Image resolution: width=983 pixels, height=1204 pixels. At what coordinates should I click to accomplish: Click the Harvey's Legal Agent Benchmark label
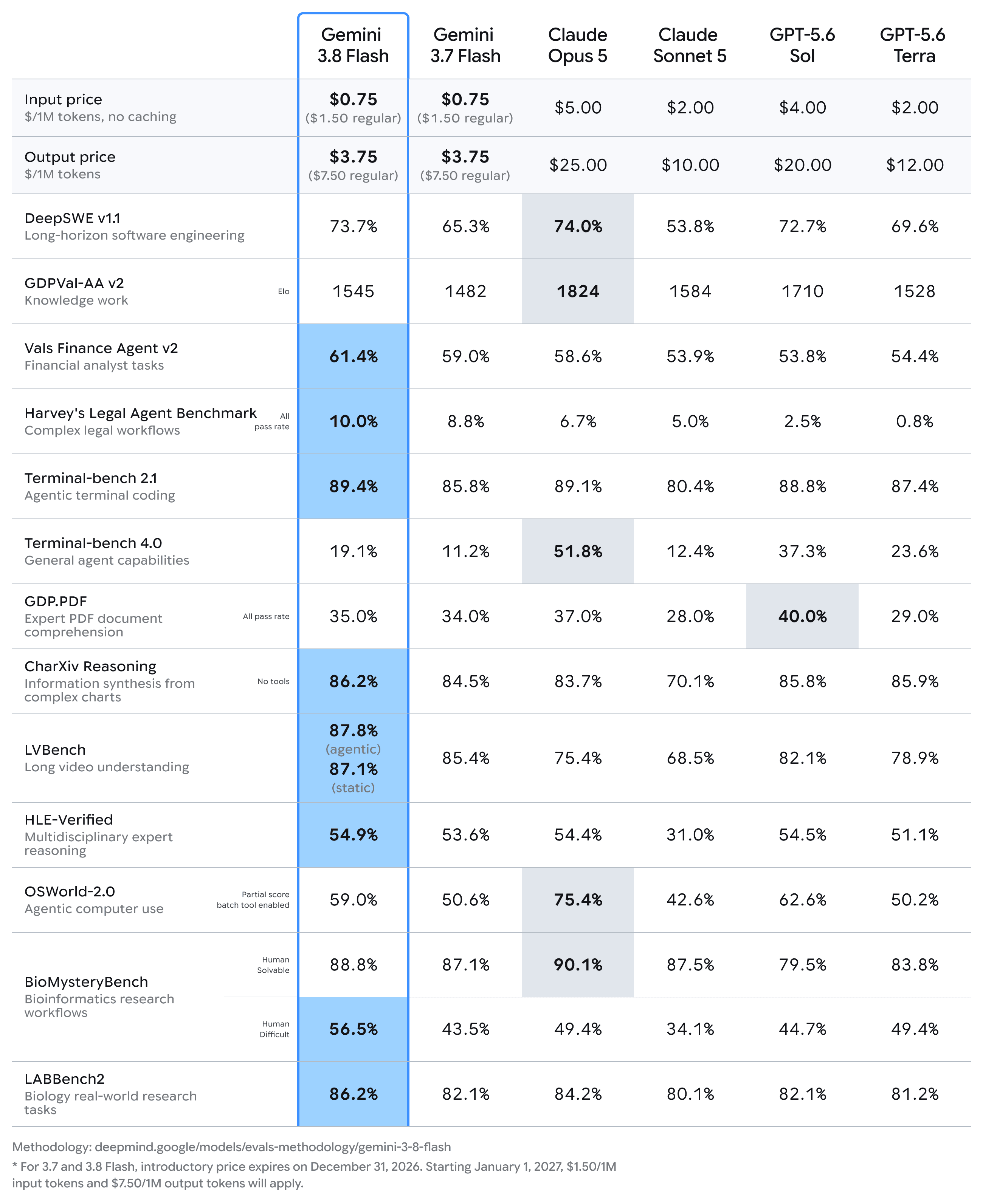click(x=140, y=413)
